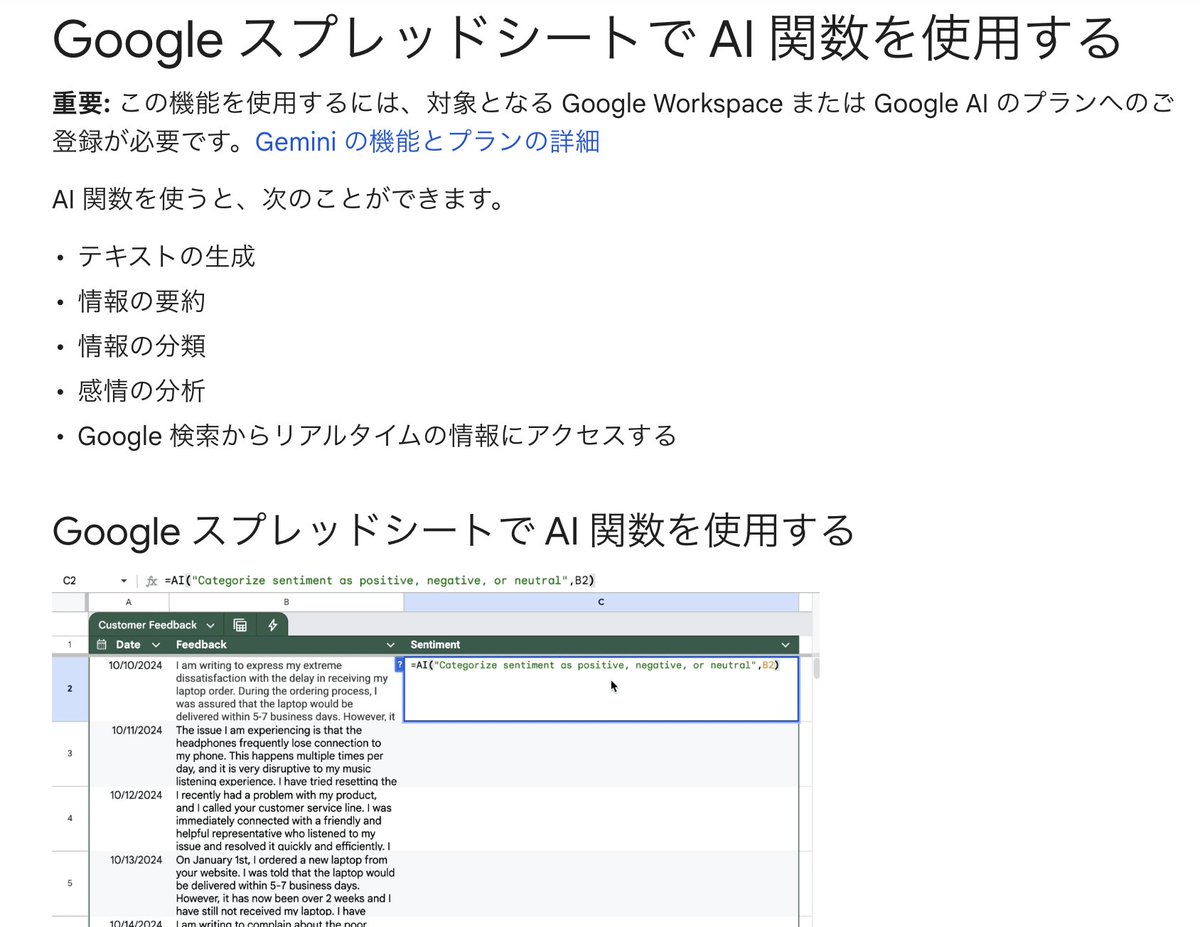
Task: Click feedback cell starting 'On January 1st'
Action: (286, 883)
